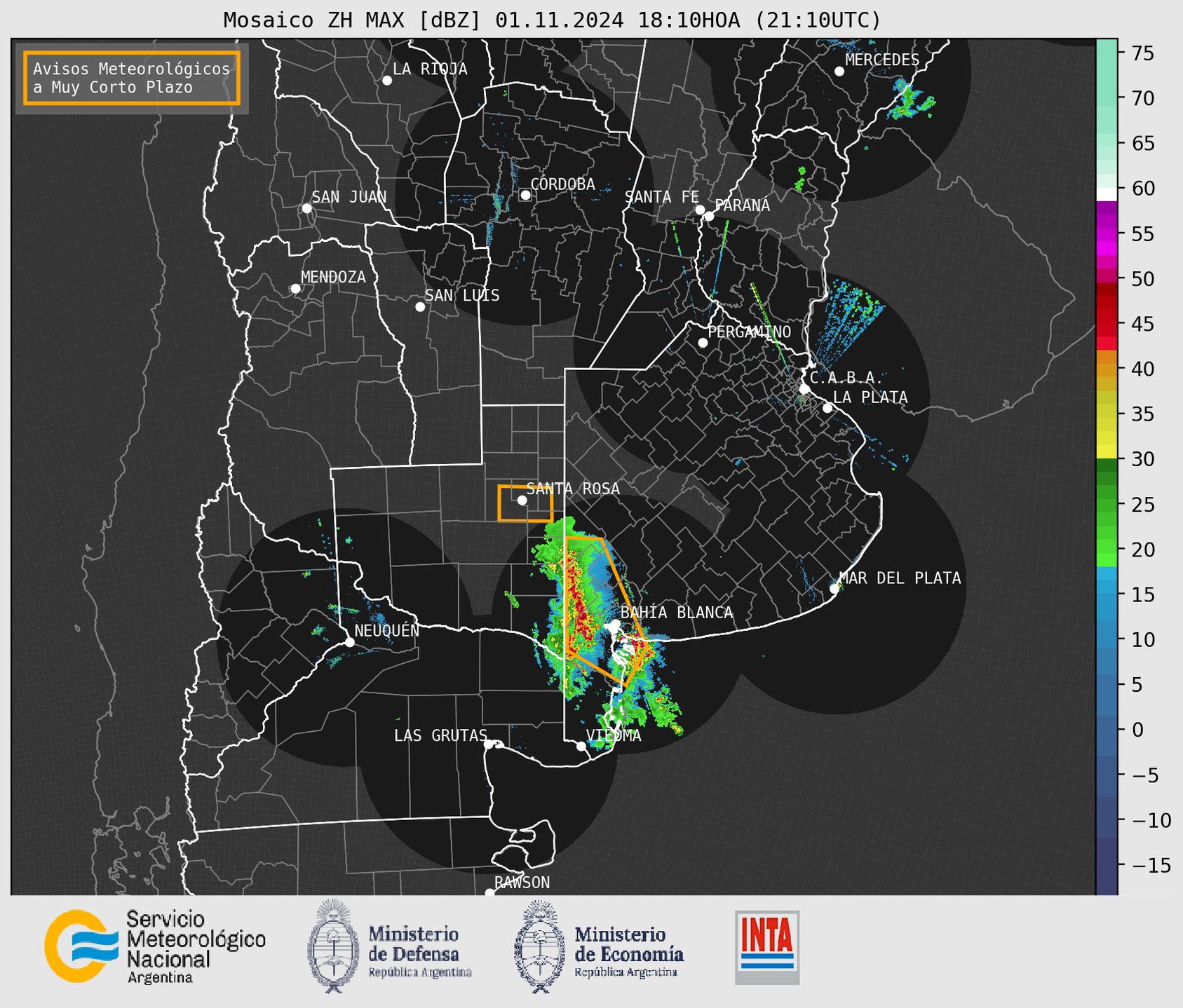1183x1008 pixels.
Task: Click the LAS GRUTAS label
Action: [x=440, y=736]
